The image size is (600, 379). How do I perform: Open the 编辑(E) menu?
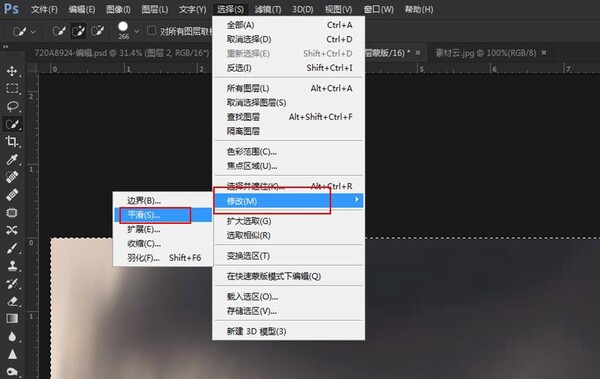(82, 9)
